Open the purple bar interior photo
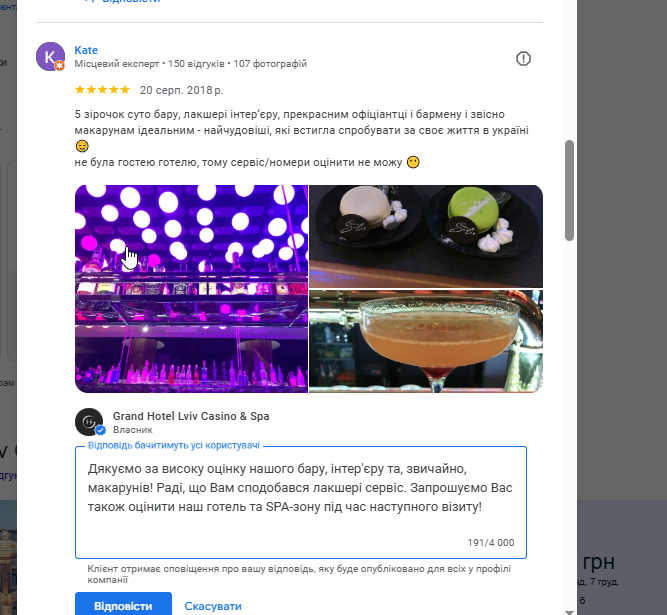The height and width of the screenshot is (615, 667). point(190,289)
